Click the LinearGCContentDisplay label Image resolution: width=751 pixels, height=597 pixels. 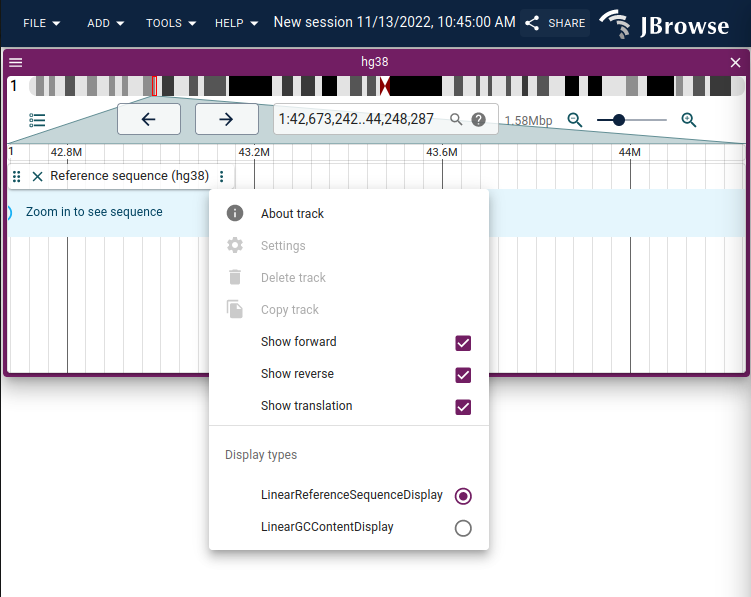point(327,527)
